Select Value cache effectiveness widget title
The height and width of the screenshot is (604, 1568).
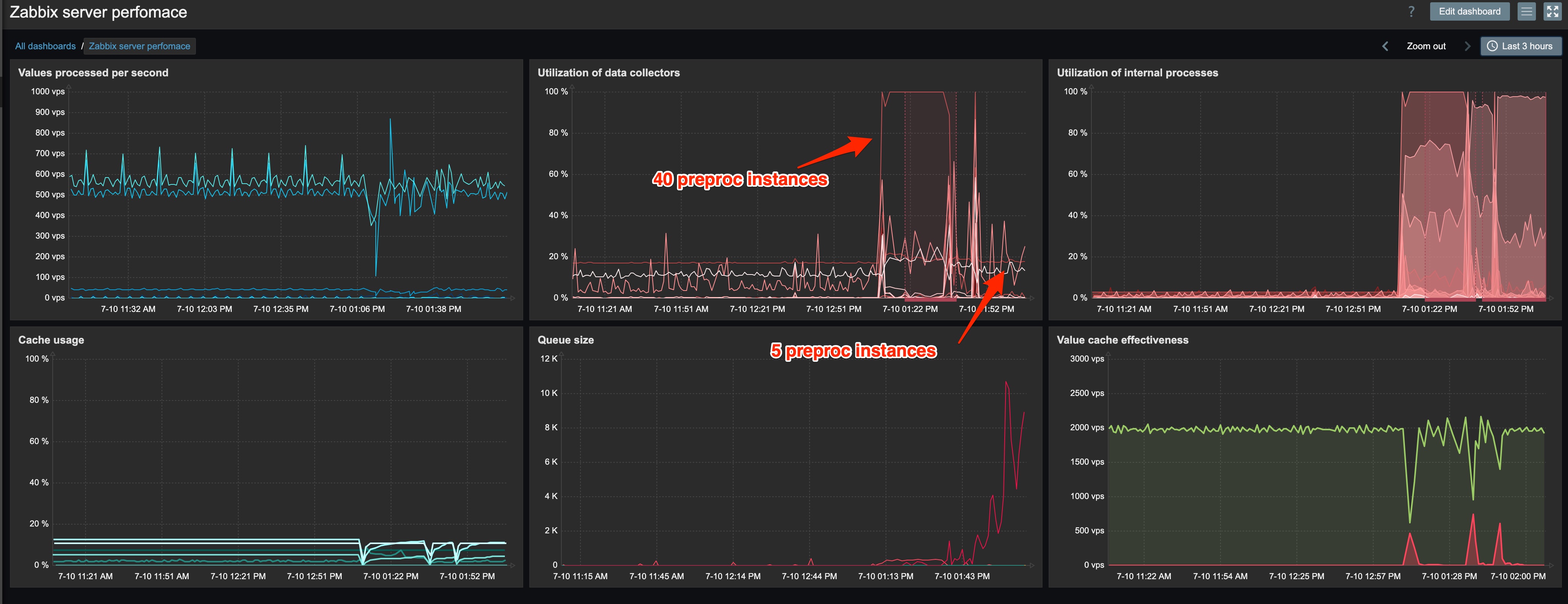click(1122, 340)
